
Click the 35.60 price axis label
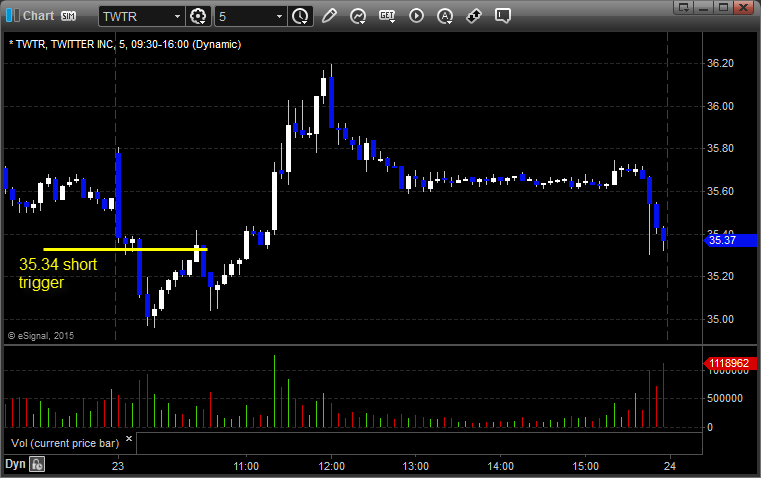[x=720, y=191]
